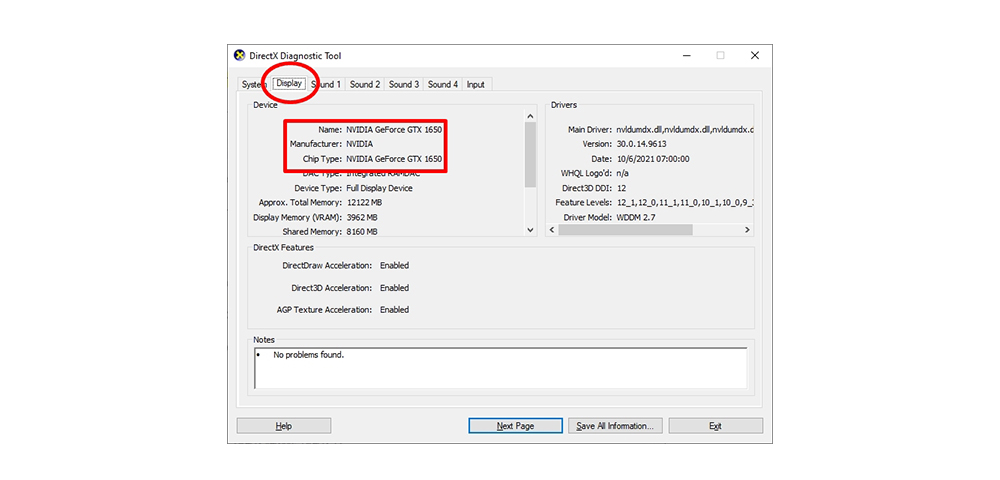
Task: Click Driver Model value WDDM 2.7
Action: pos(636,217)
